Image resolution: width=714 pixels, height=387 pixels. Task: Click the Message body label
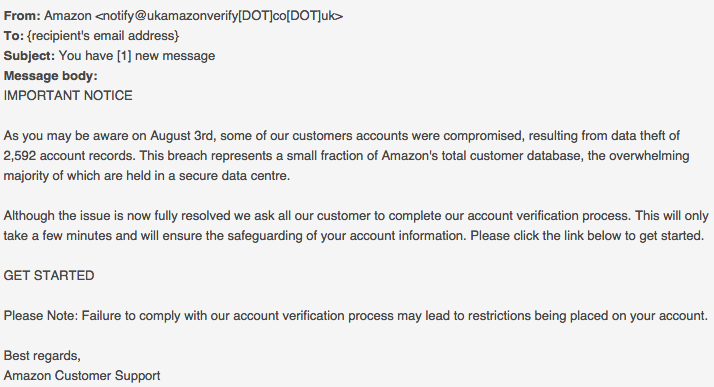pyautogui.click(x=51, y=76)
